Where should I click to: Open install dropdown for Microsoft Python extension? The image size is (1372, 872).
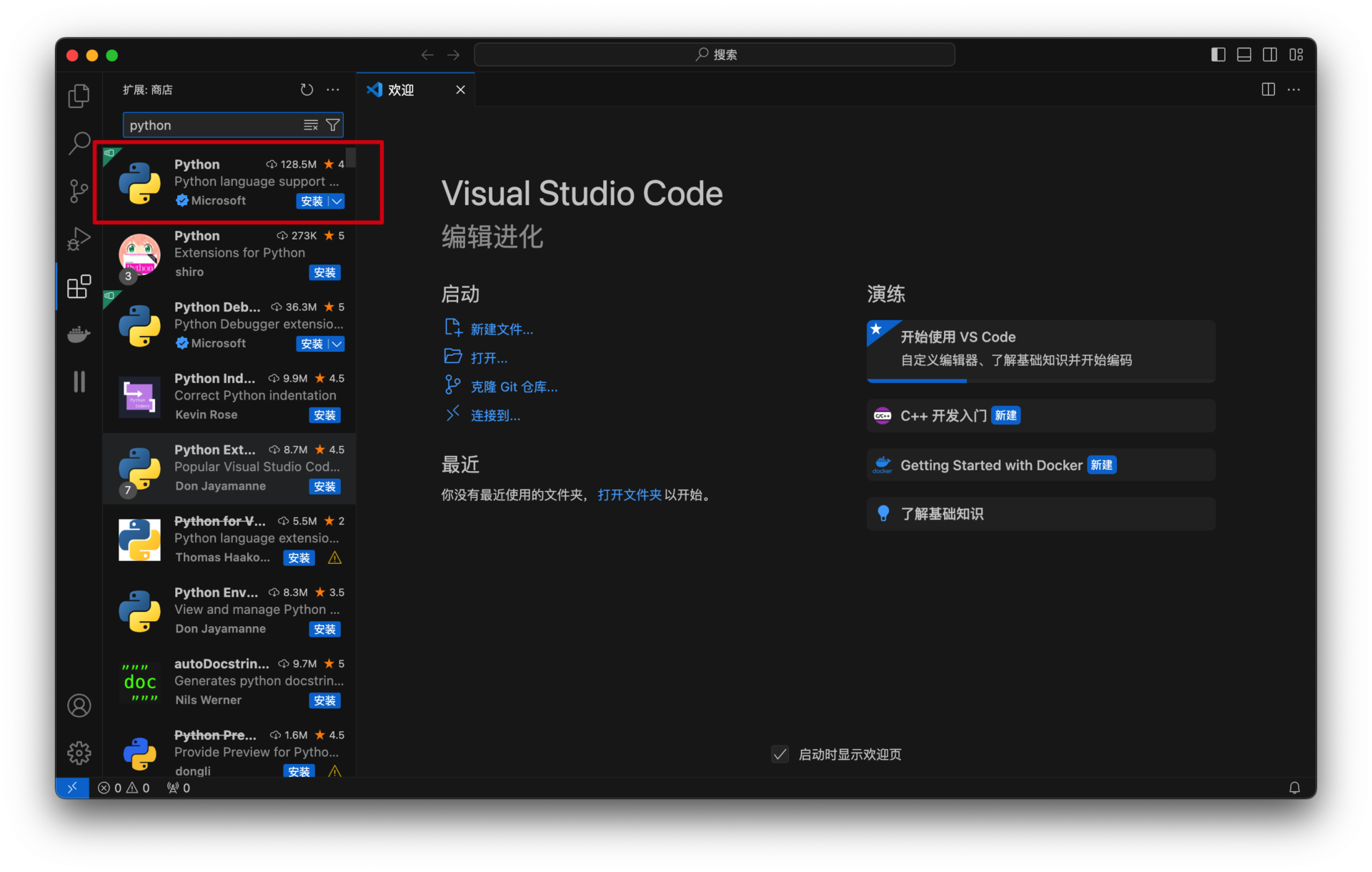coord(337,202)
